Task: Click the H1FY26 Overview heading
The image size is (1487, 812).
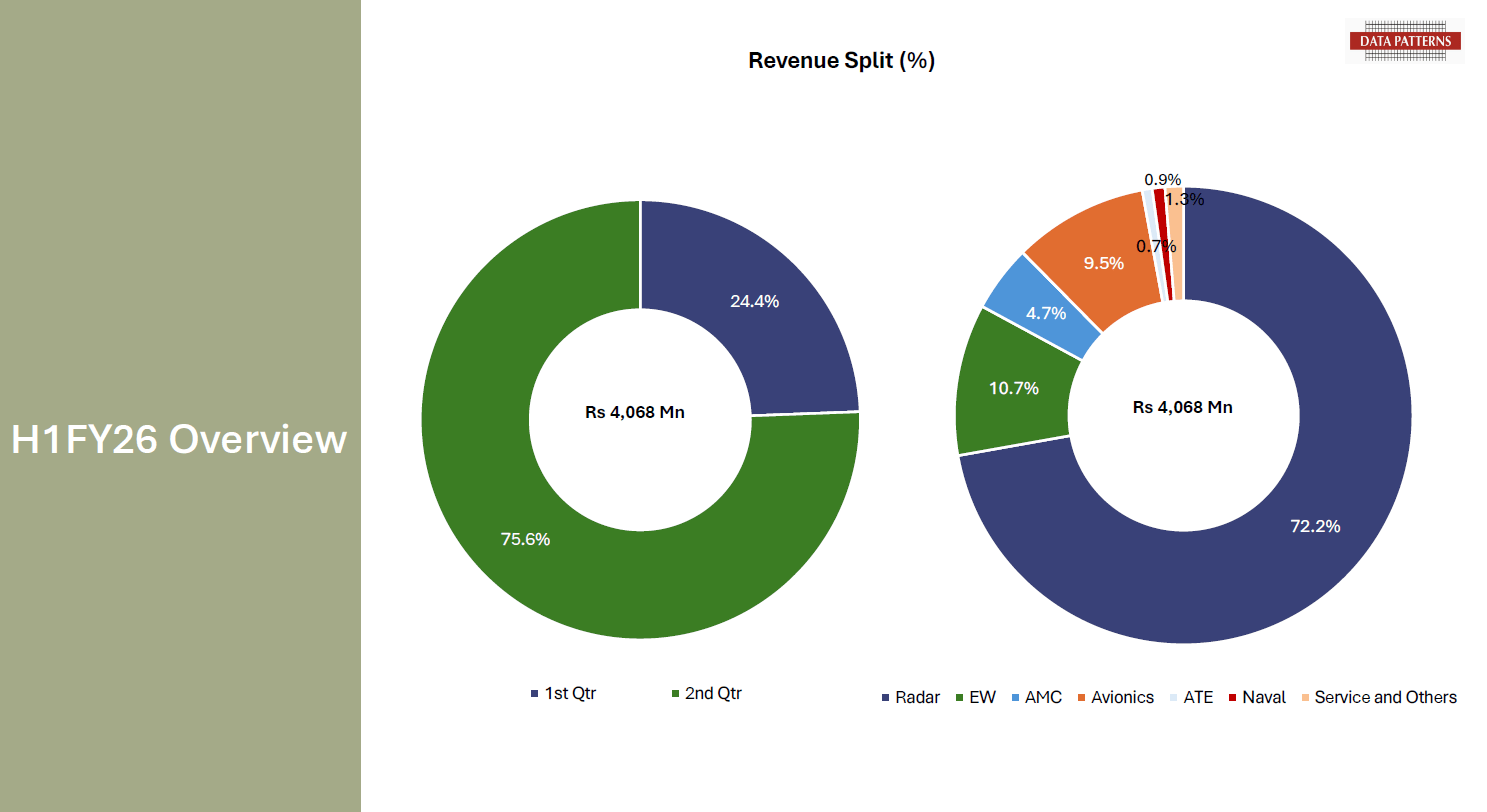Action: point(179,439)
